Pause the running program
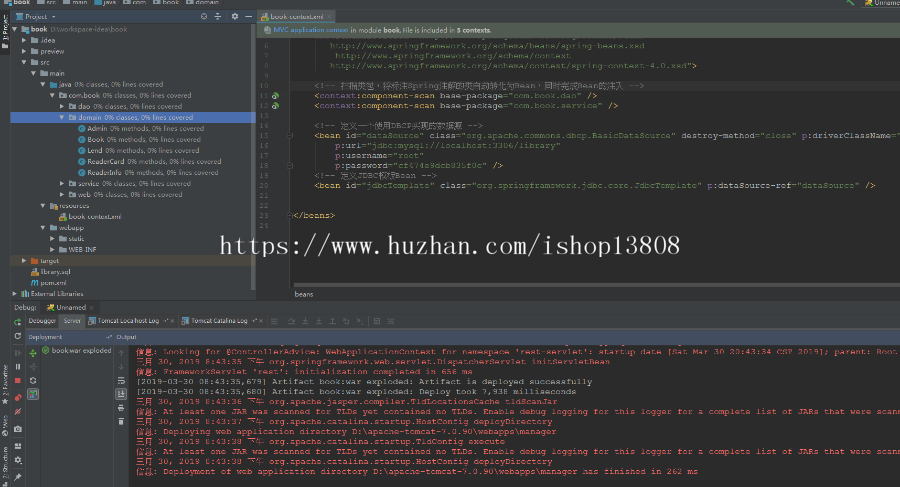Image resolution: width=900 pixels, height=487 pixels. coord(18,366)
